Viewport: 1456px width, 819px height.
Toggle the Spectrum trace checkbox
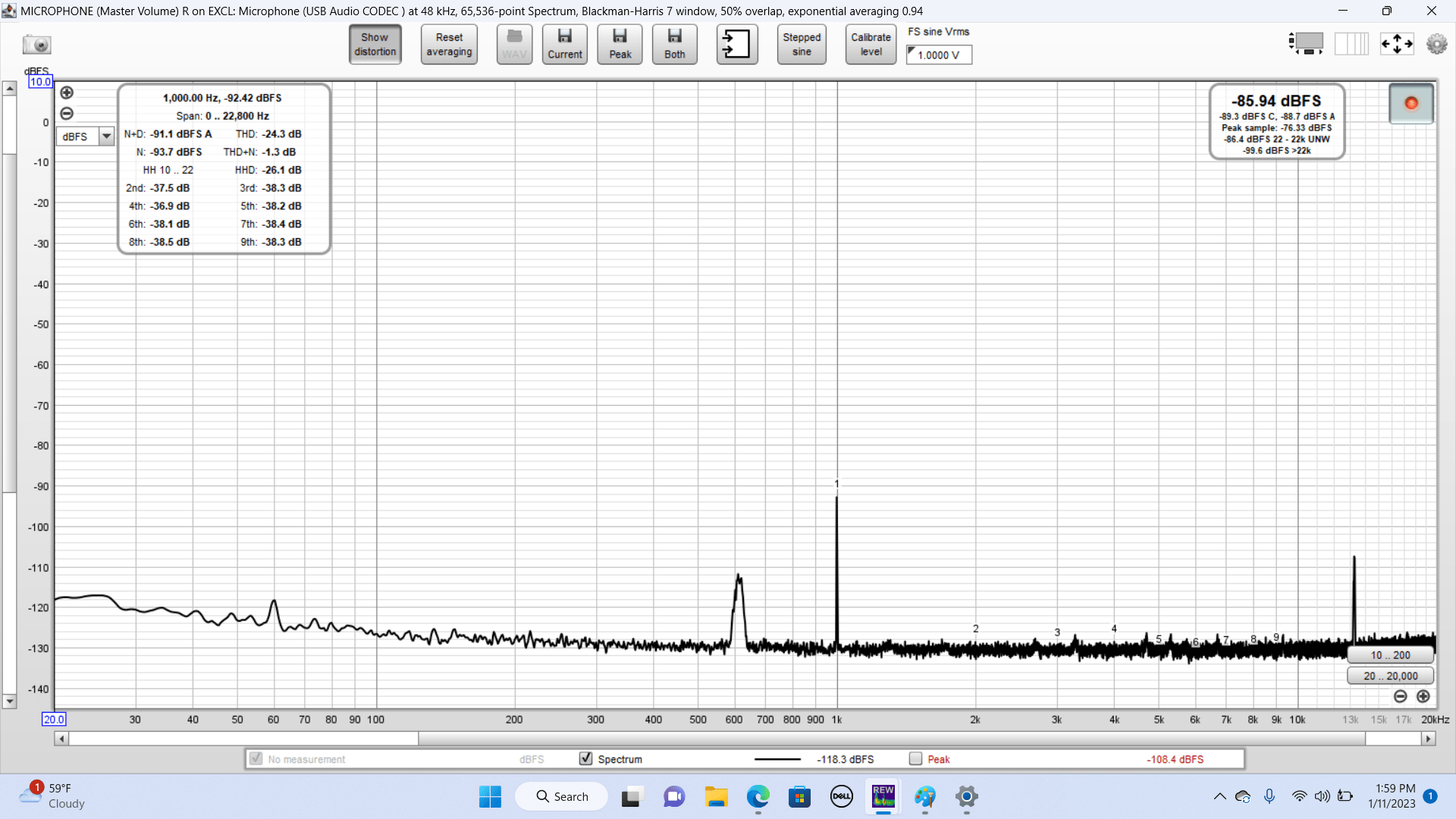585,759
